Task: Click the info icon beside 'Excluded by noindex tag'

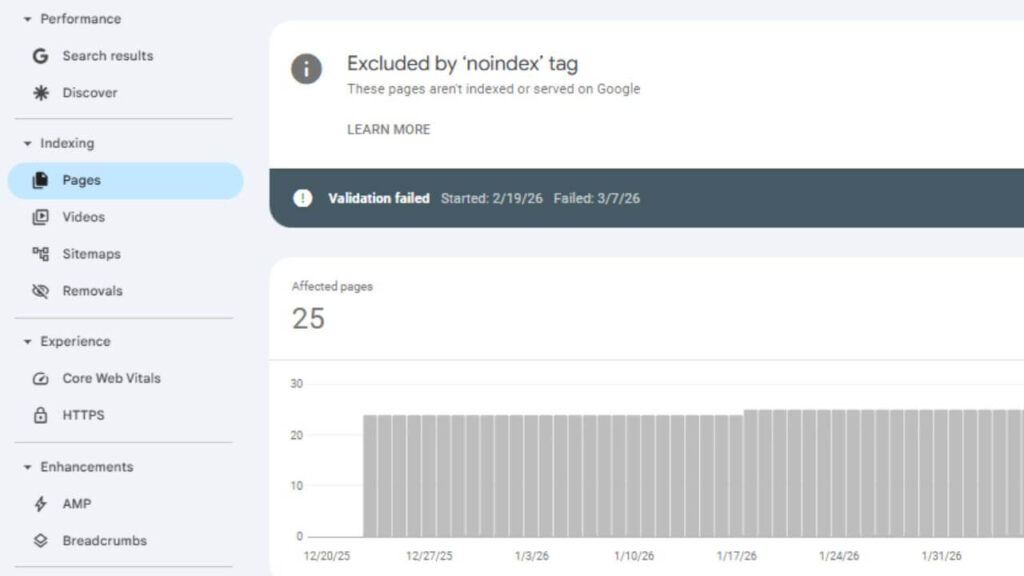Action: click(x=306, y=69)
